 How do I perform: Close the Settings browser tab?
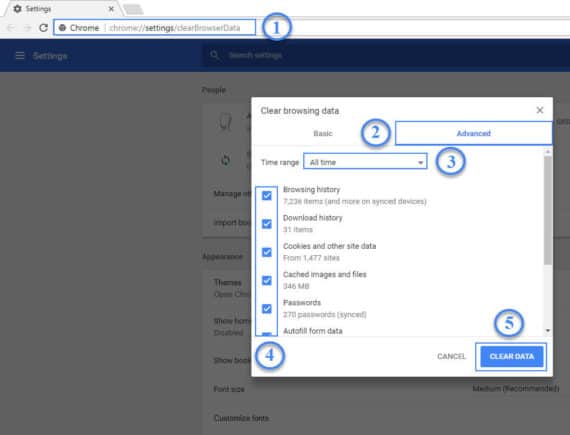(111, 9)
